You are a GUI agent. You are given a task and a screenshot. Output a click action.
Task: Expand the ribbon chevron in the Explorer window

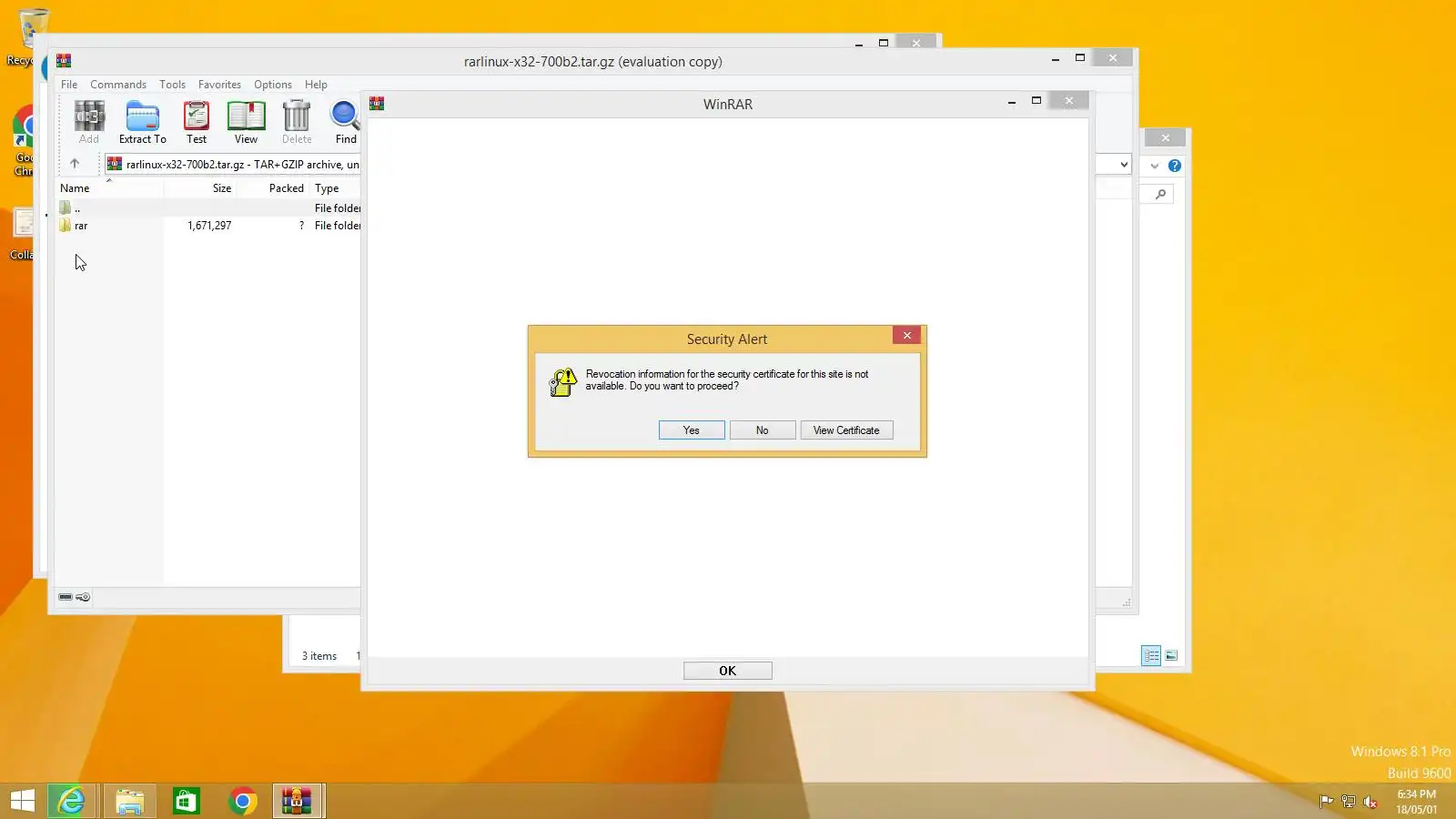coord(1154,166)
